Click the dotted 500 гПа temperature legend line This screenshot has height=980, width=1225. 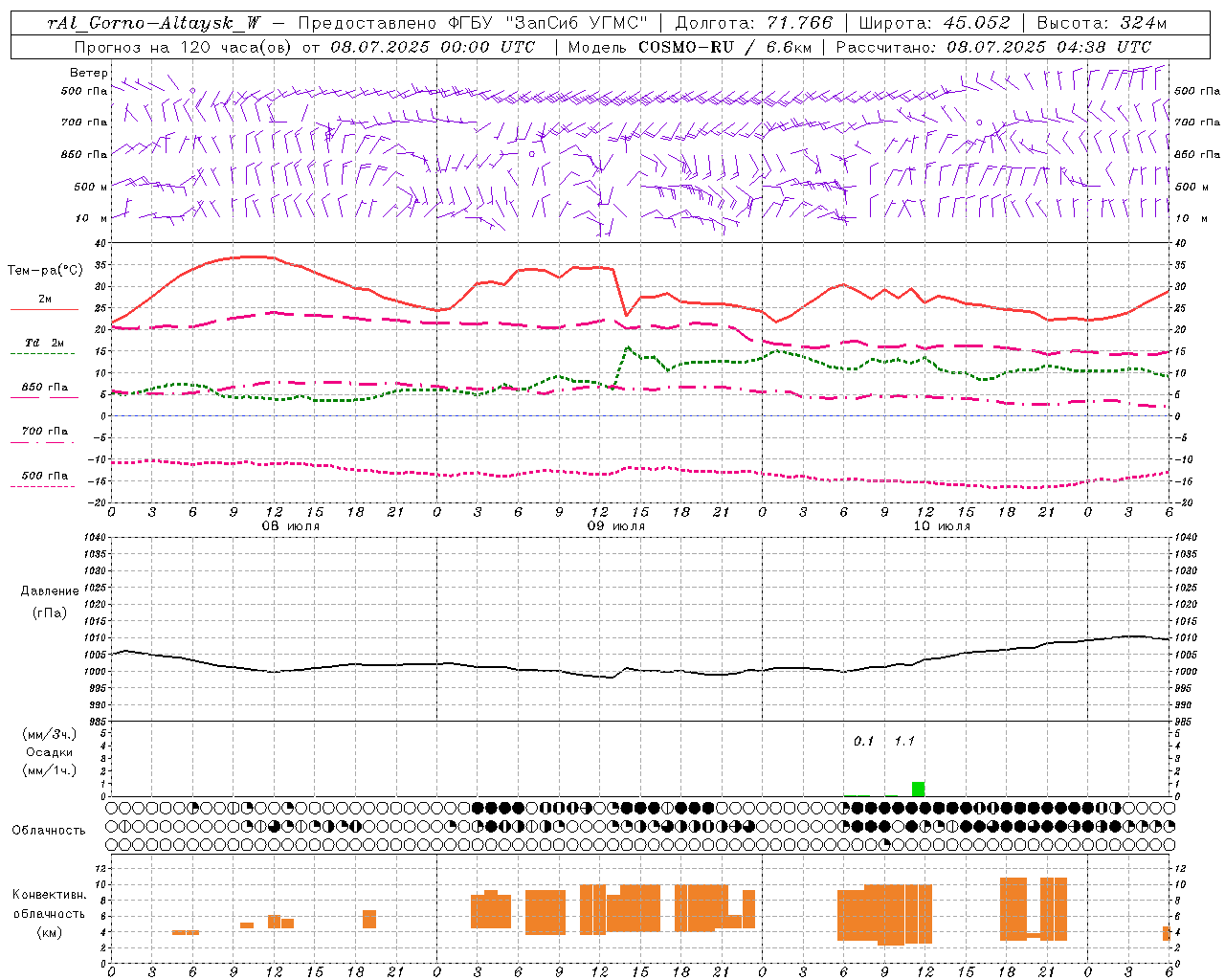pyautogui.click(x=43, y=486)
